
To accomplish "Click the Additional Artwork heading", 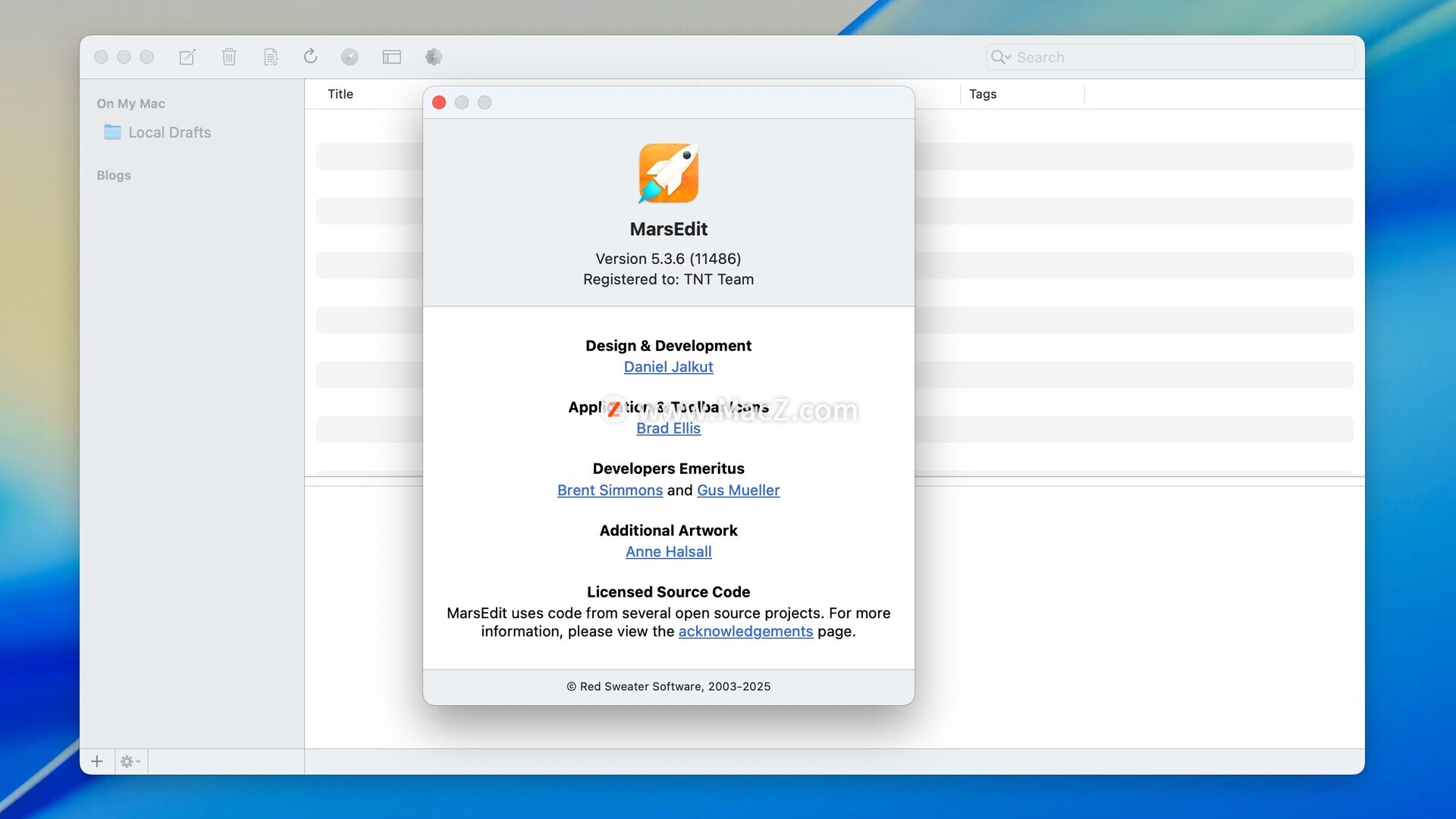I will [668, 531].
